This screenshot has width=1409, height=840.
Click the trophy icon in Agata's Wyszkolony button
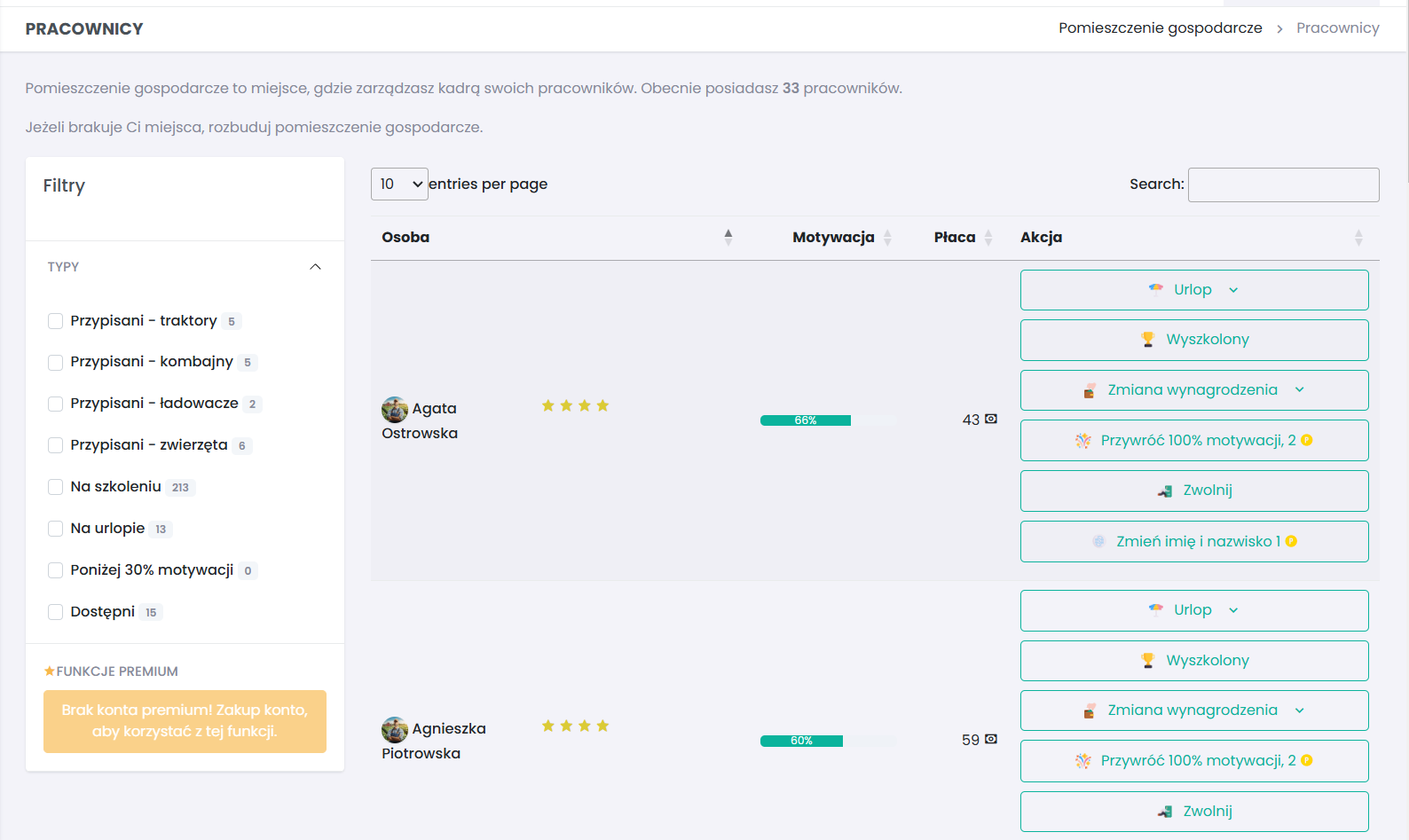pyautogui.click(x=1147, y=340)
